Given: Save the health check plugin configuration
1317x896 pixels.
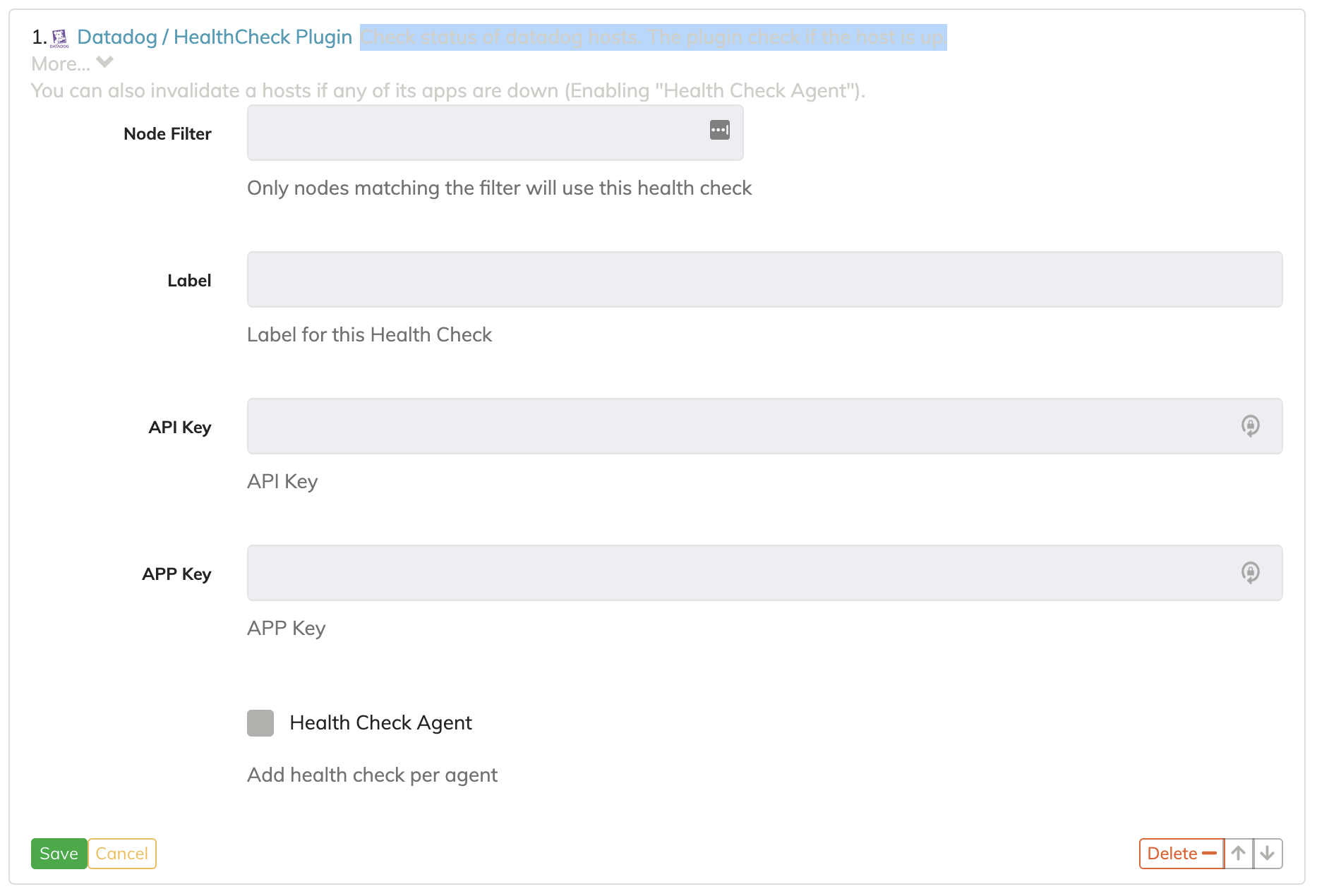Looking at the screenshot, I should click(x=59, y=854).
